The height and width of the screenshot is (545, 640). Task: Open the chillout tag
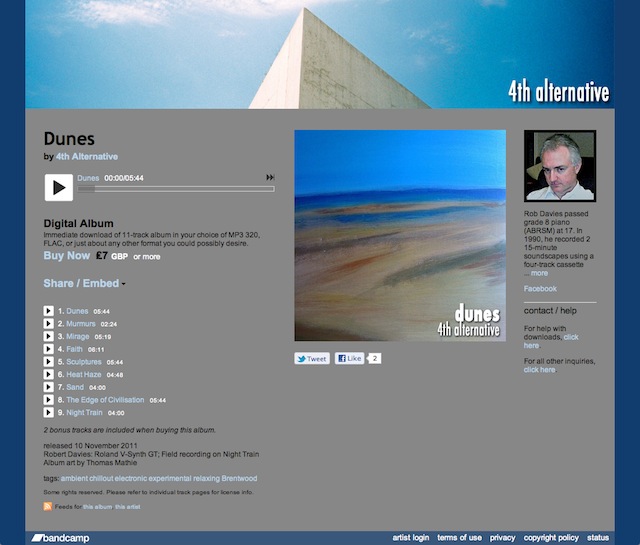click(101, 478)
